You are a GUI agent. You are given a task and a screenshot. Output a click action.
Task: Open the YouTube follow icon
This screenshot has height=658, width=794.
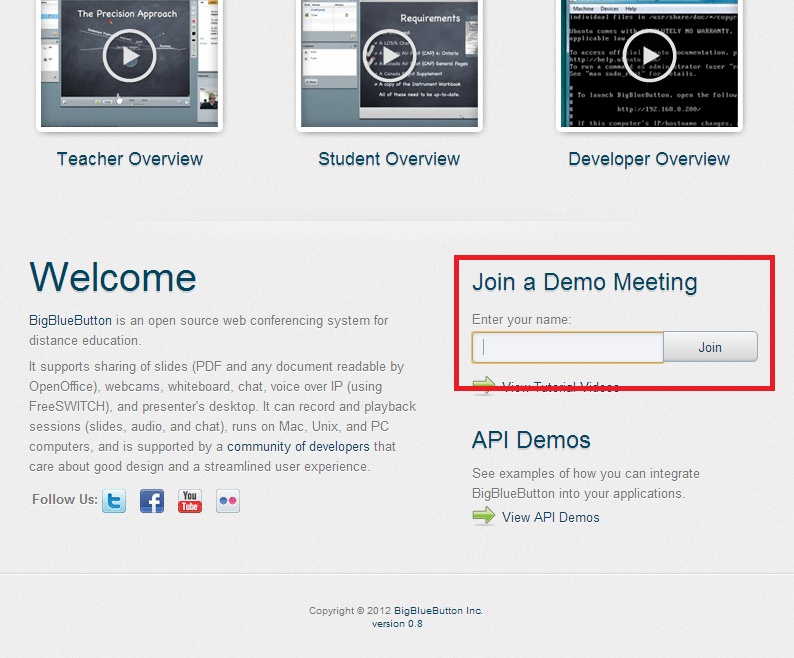(190, 501)
